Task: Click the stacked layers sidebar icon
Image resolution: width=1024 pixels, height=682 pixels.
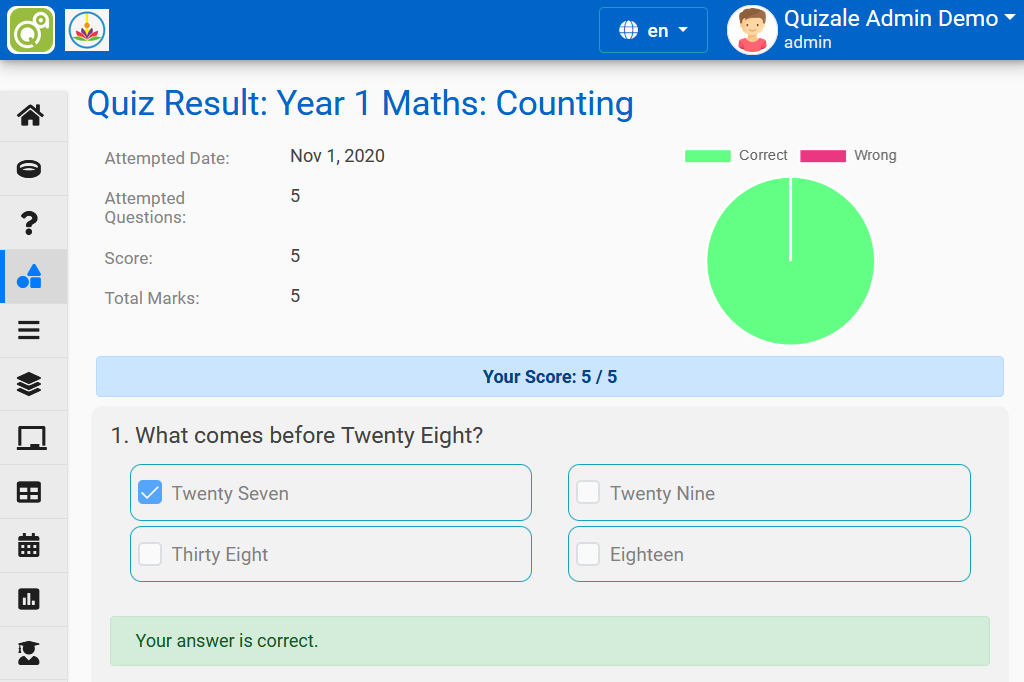Action: pyautogui.click(x=30, y=384)
